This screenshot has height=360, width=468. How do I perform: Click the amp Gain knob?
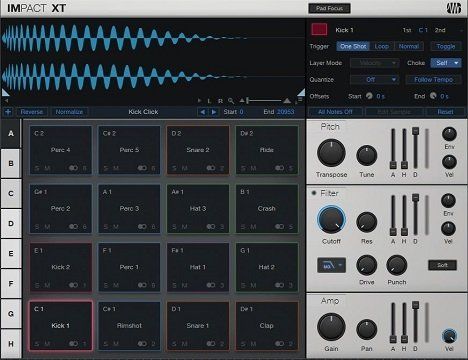(331, 327)
